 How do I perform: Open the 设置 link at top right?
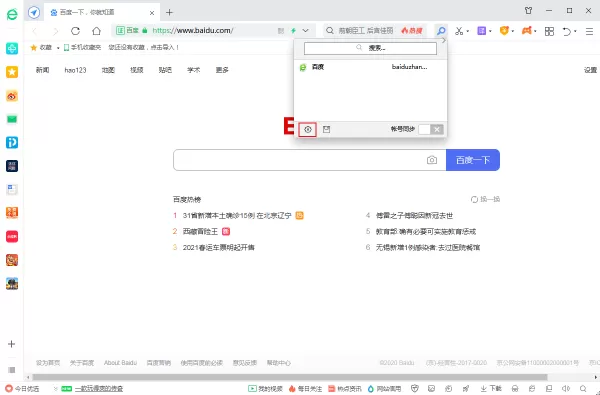590,70
